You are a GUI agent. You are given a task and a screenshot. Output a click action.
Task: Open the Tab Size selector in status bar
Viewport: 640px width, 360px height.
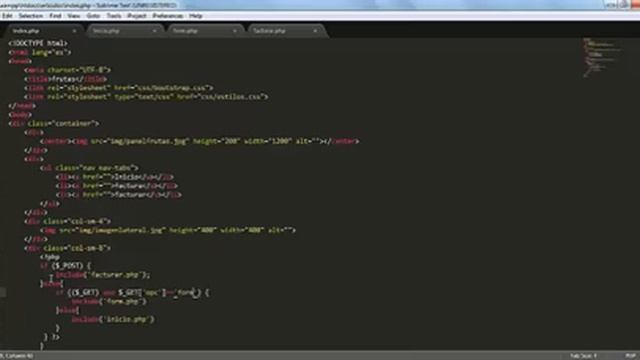coord(583,356)
